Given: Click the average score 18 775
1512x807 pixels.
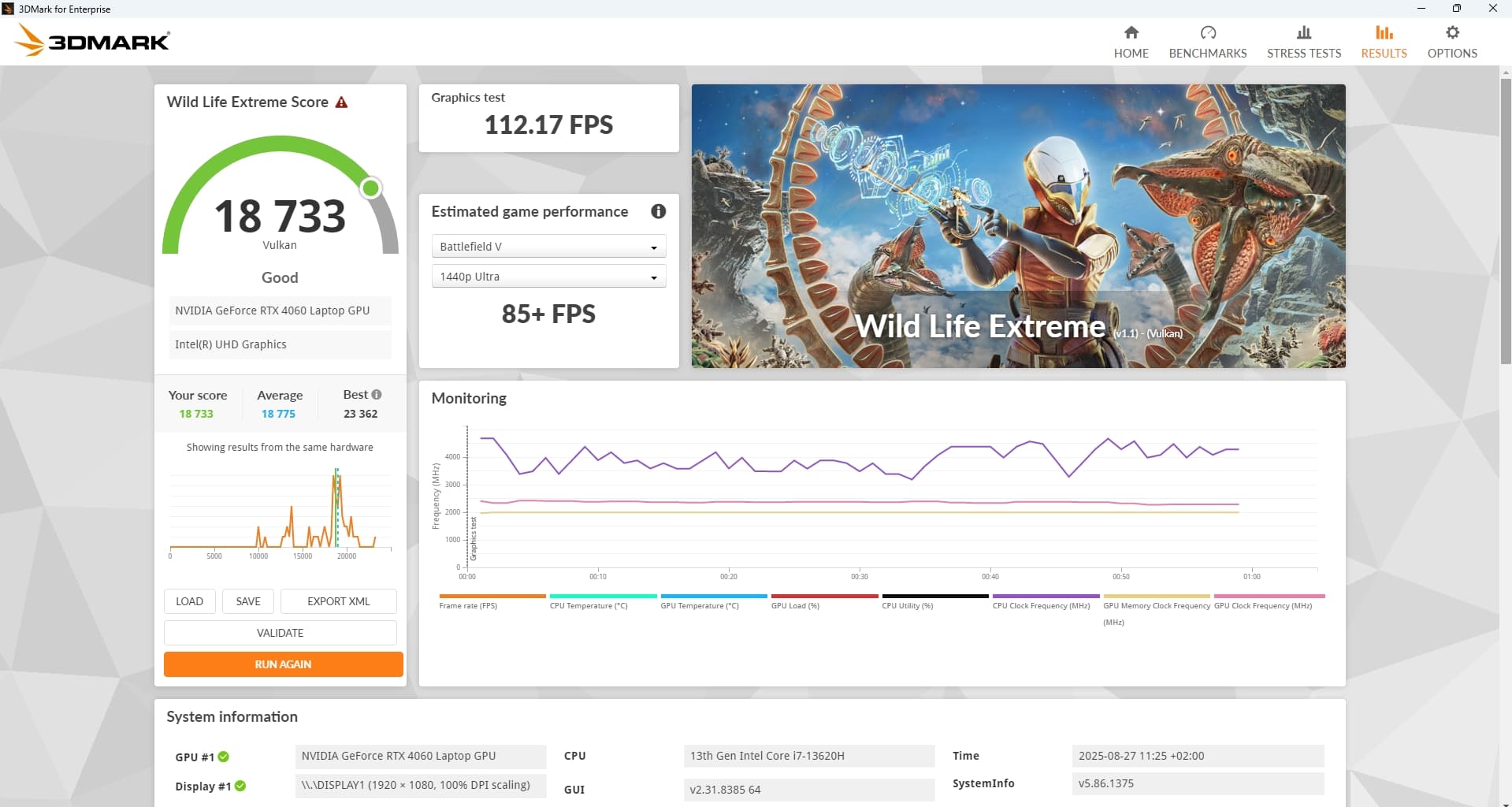Looking at the screenshot, I should point(278,414).
